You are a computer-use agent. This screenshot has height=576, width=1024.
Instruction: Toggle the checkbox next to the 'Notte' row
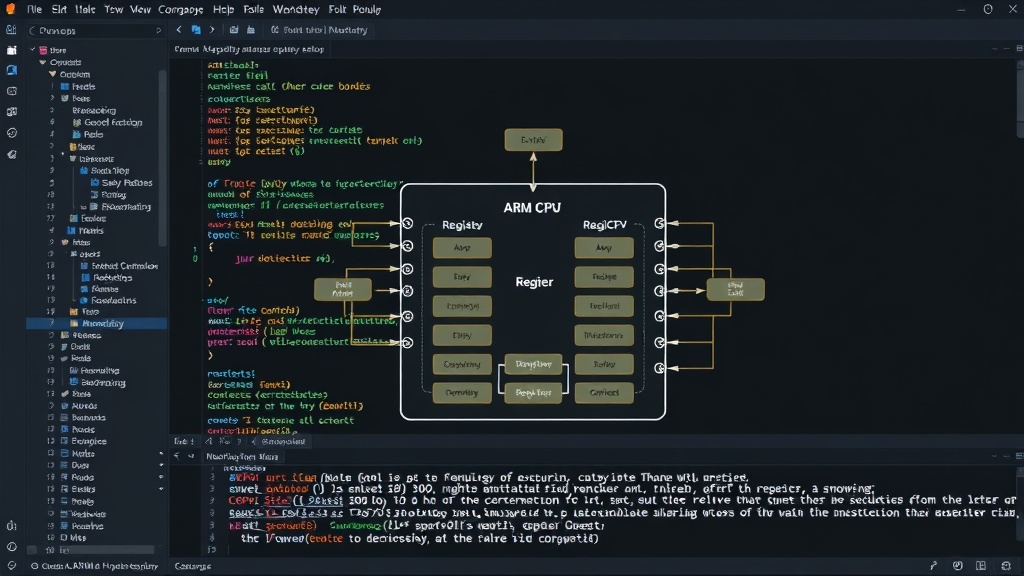pos(51,453)
